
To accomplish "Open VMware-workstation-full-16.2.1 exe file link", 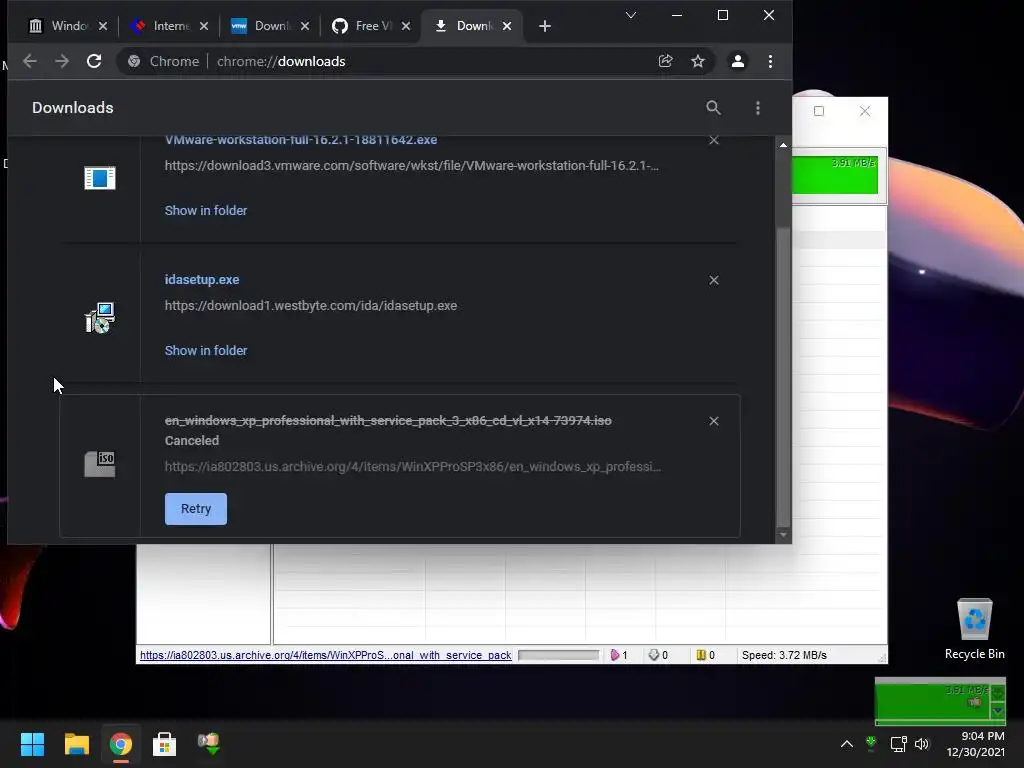I will point(301,140).
